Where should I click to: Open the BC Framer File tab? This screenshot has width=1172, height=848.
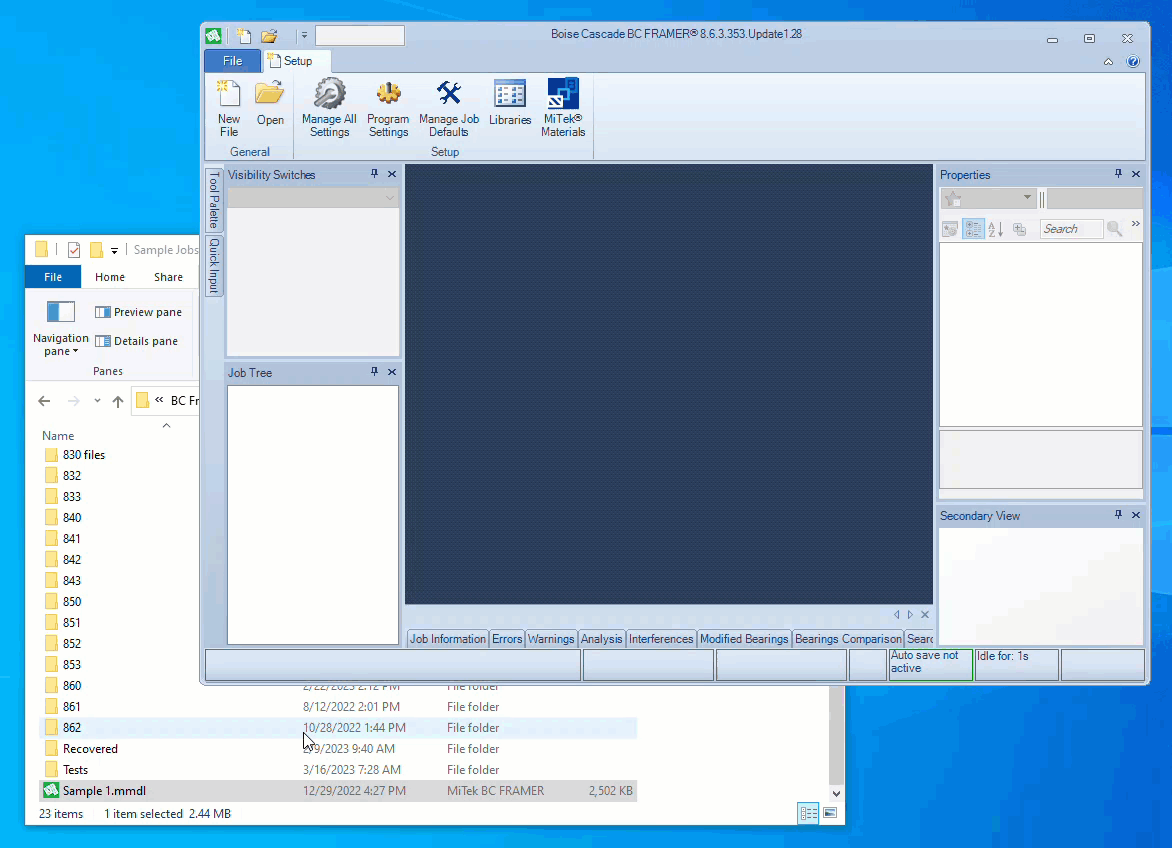point(232,61)
